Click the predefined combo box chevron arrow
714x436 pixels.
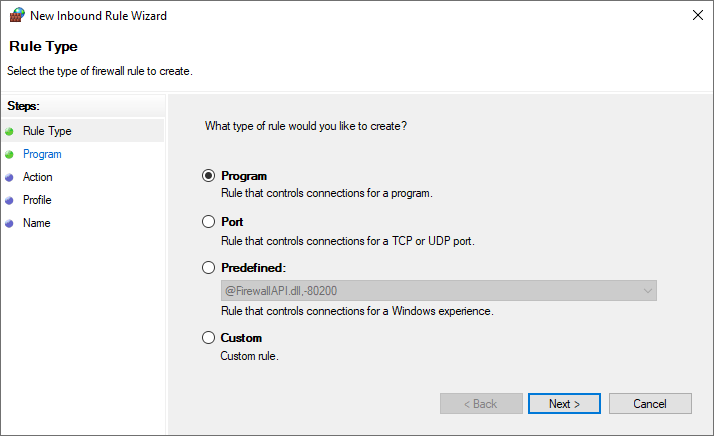[648, 291]
